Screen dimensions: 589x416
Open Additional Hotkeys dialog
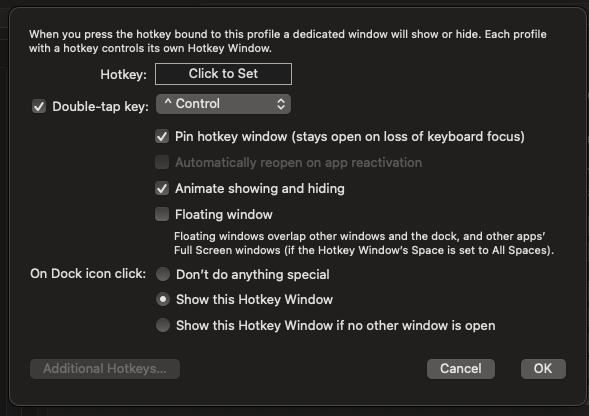(x=105, y=369)
